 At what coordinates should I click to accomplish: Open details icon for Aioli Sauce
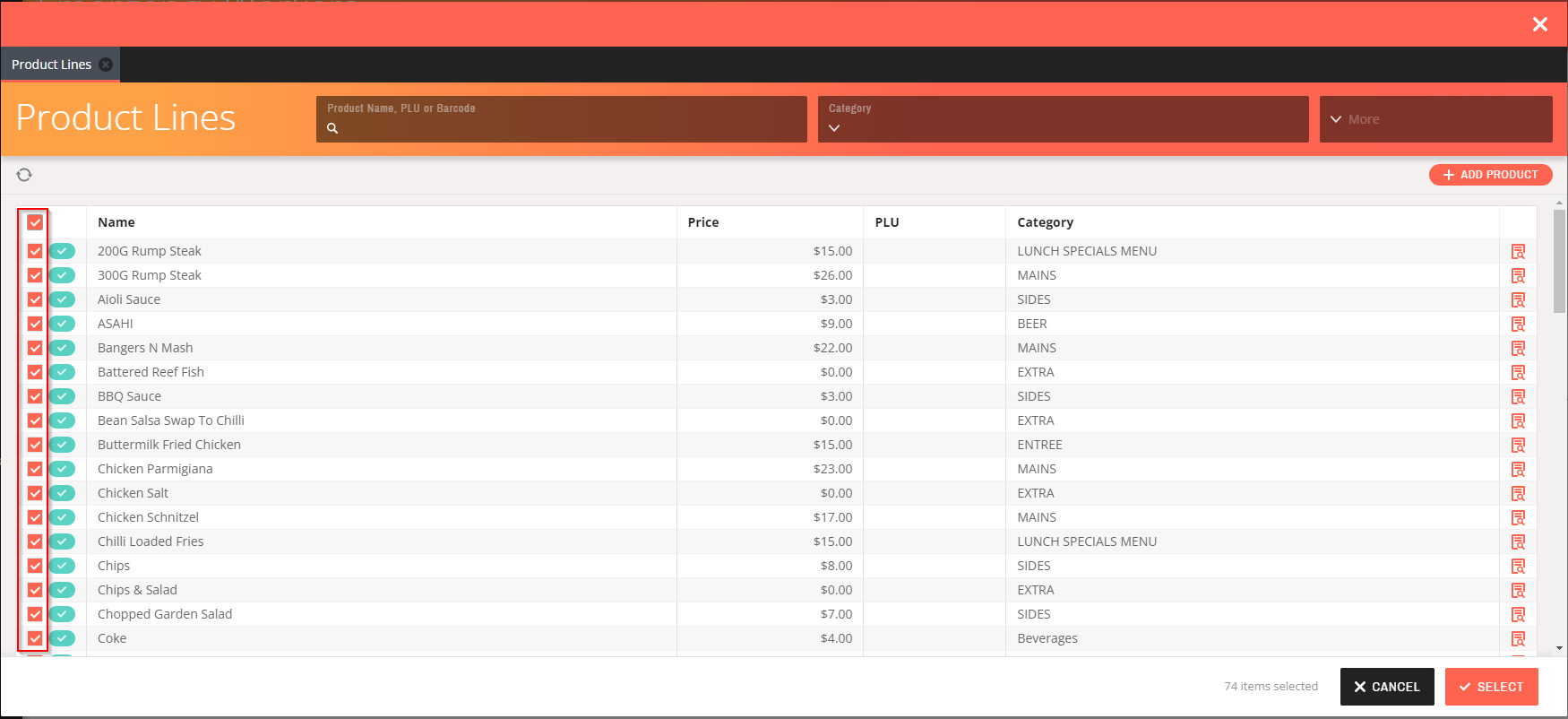(1518, 299)
